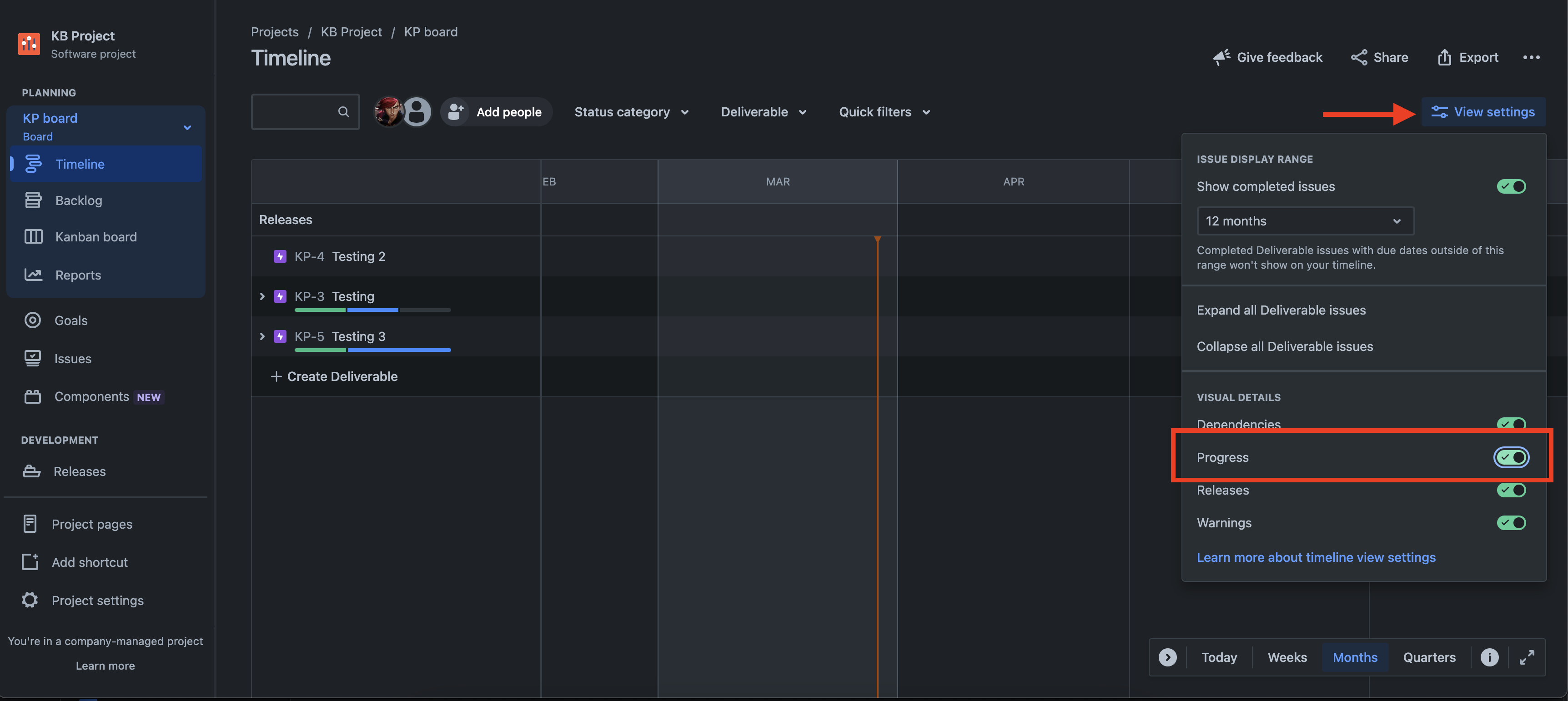Click the Give feedback megaphone icon
The image size is (1568, 701).
tap(1221, 57)
